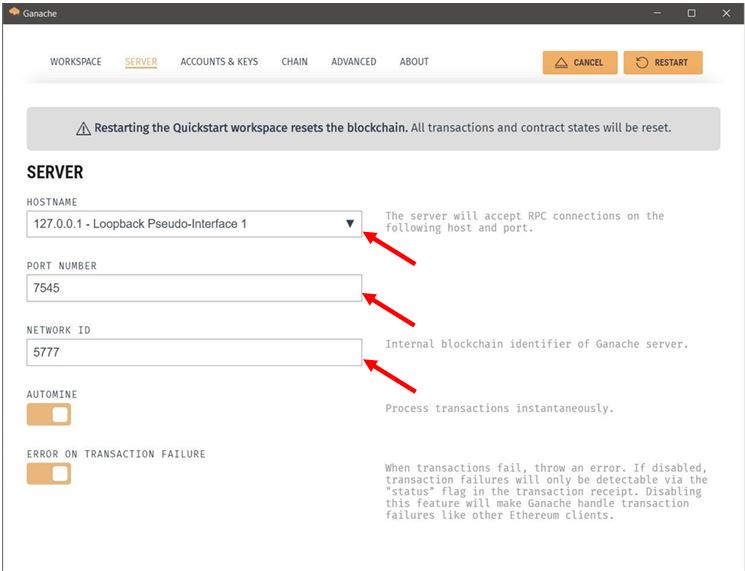The height and width of the screenshot is (571, 745).
Task: Click the Port Number field showing 7545
Action: (x=194, y=288)
